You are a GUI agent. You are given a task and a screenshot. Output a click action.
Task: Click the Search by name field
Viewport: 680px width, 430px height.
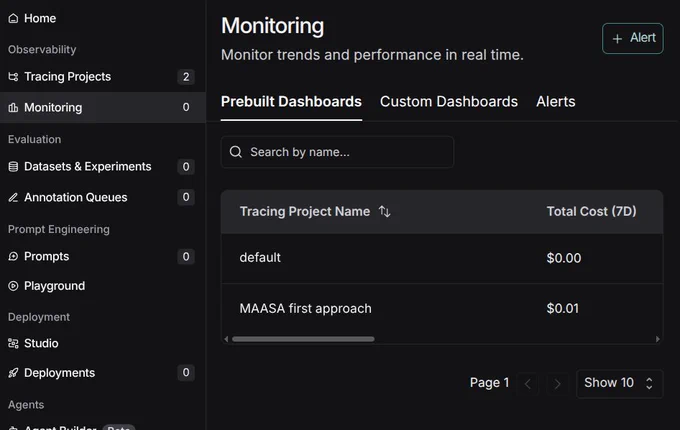coord(337,152)
